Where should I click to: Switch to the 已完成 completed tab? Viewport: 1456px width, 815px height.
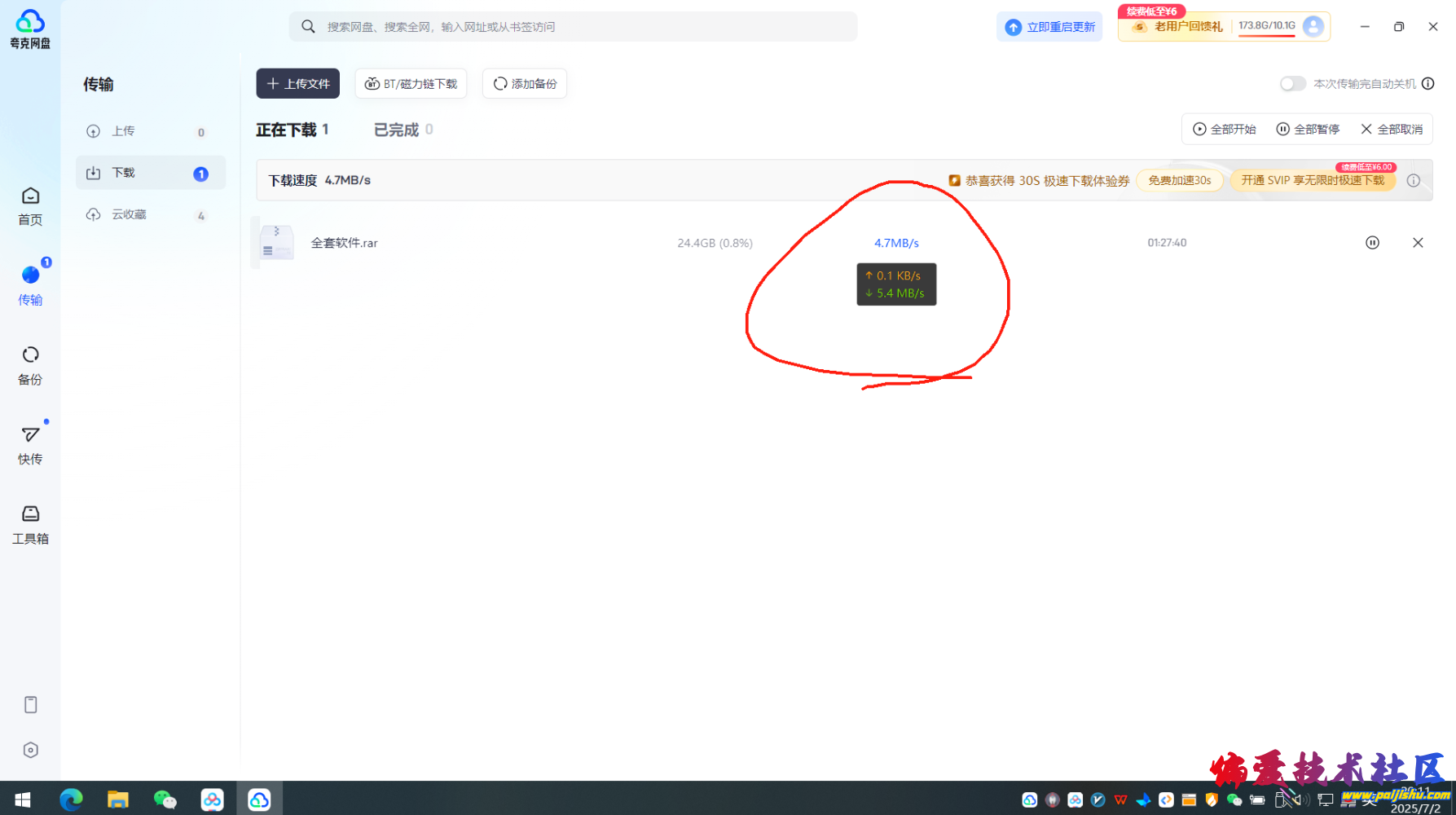[398, 129]
